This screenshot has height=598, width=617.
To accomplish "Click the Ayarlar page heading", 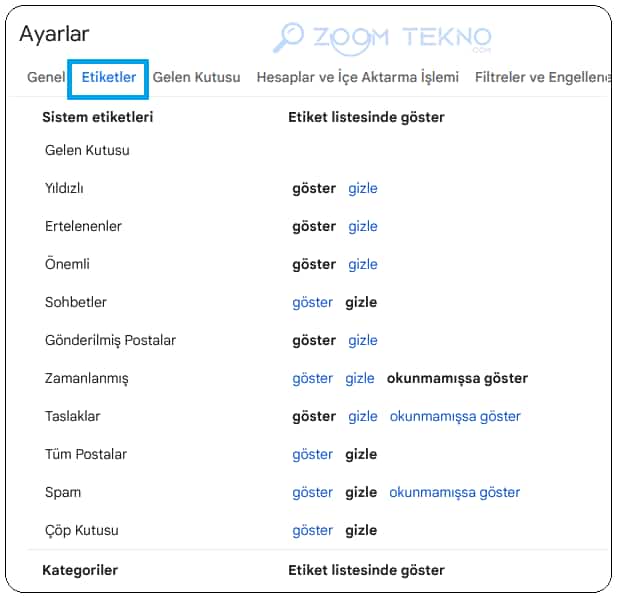I will (54, 34).
